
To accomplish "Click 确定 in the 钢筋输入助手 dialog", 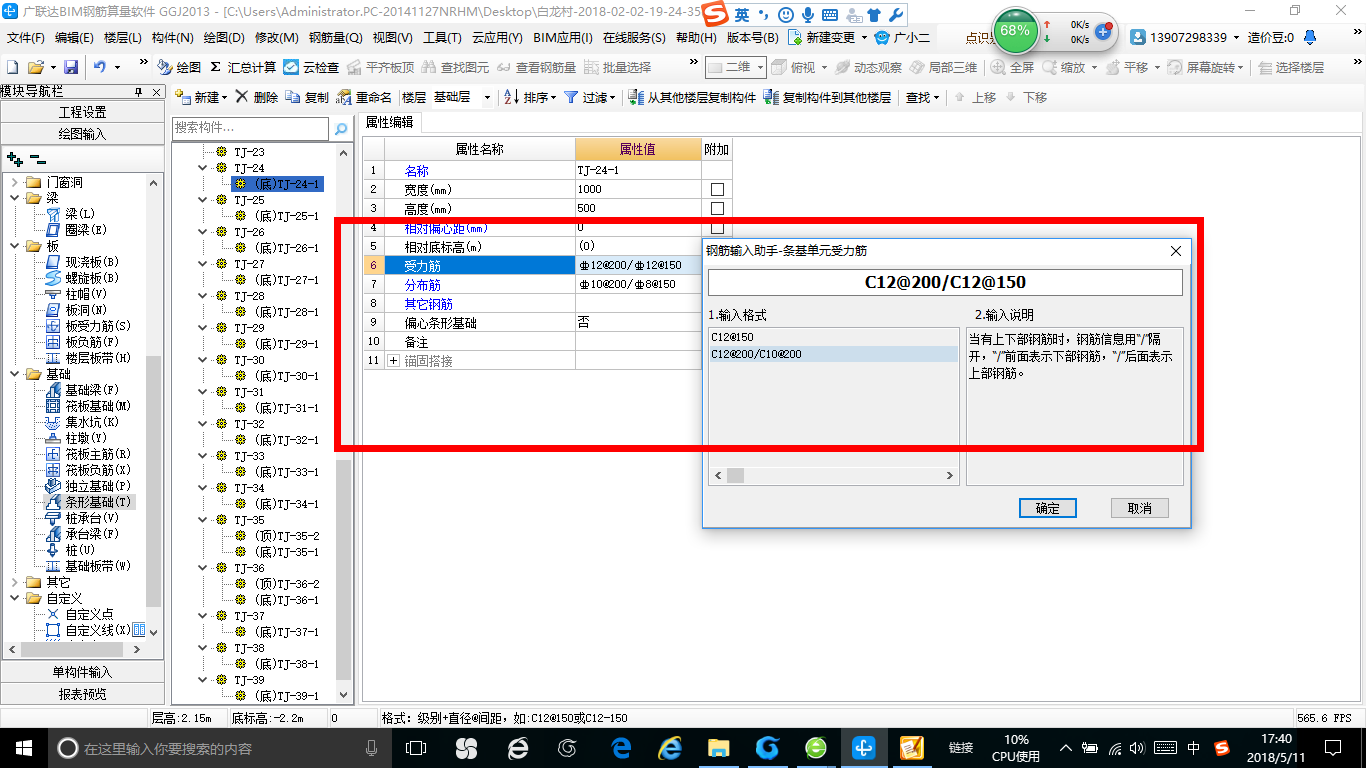I will click(1047, 508).
